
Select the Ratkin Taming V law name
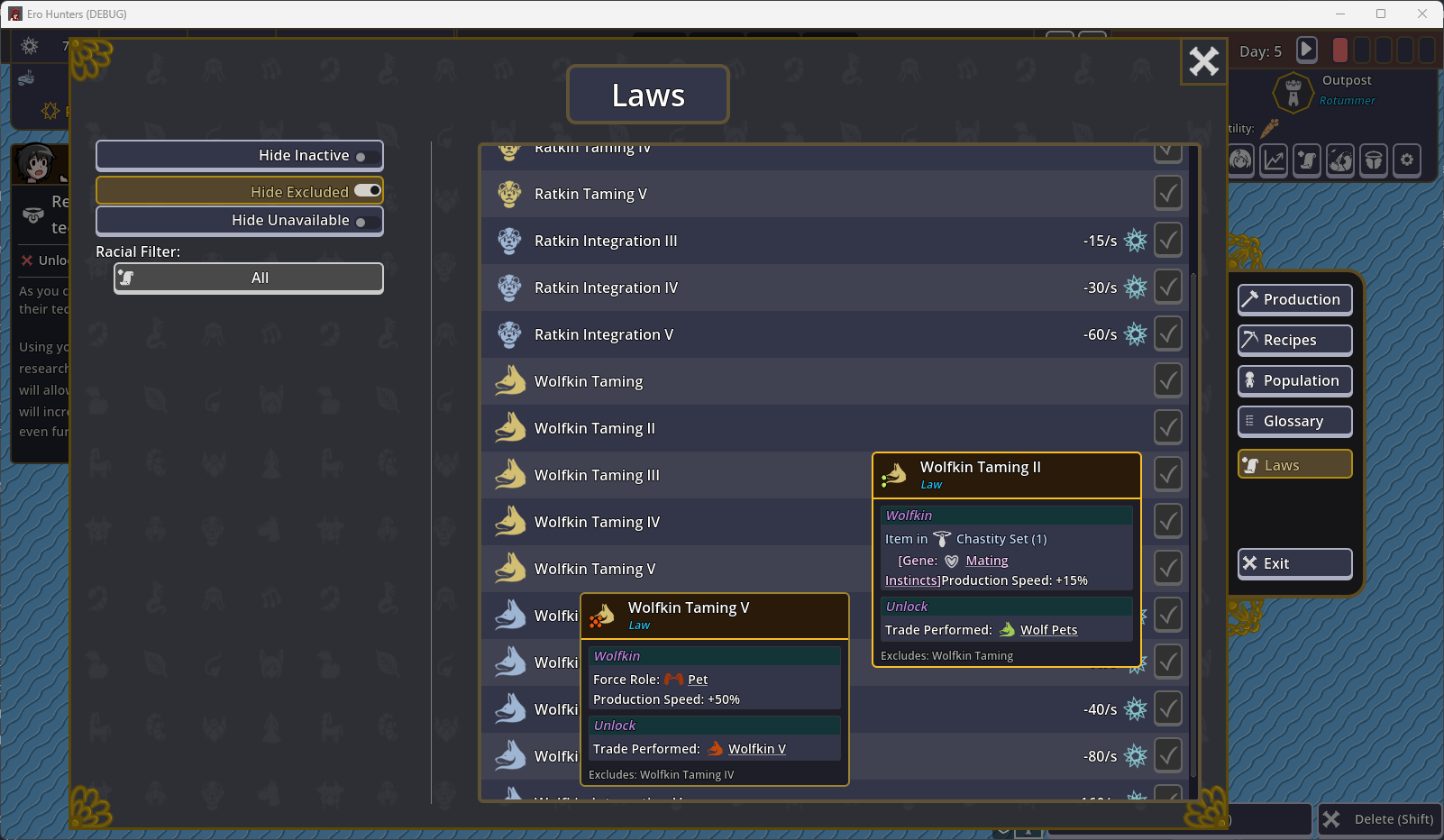coord(590,194)
